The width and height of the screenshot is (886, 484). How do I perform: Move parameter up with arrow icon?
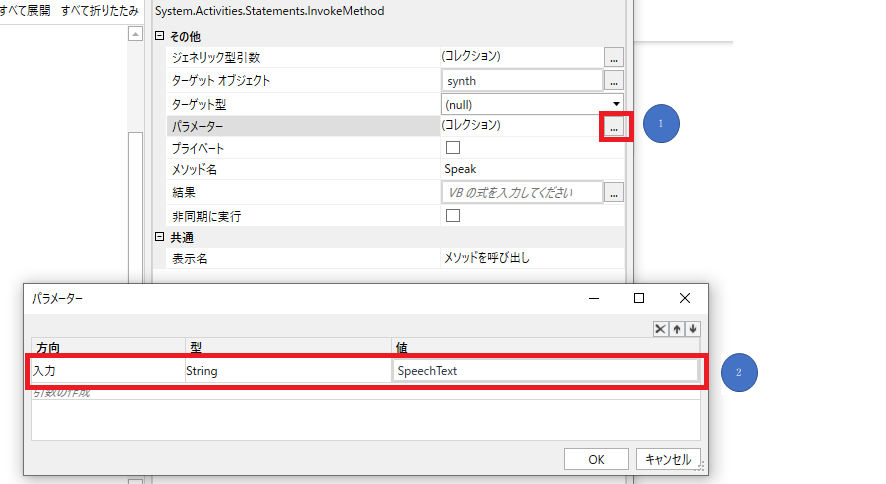click(677, 329)
